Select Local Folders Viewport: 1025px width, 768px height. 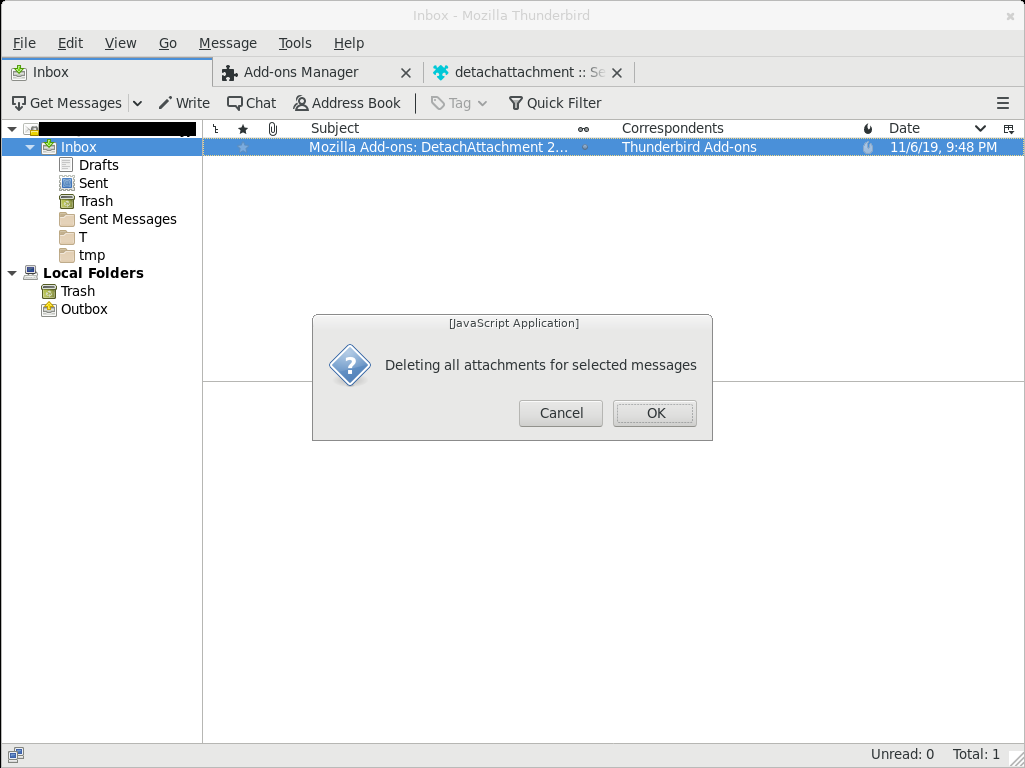[93, 273]
